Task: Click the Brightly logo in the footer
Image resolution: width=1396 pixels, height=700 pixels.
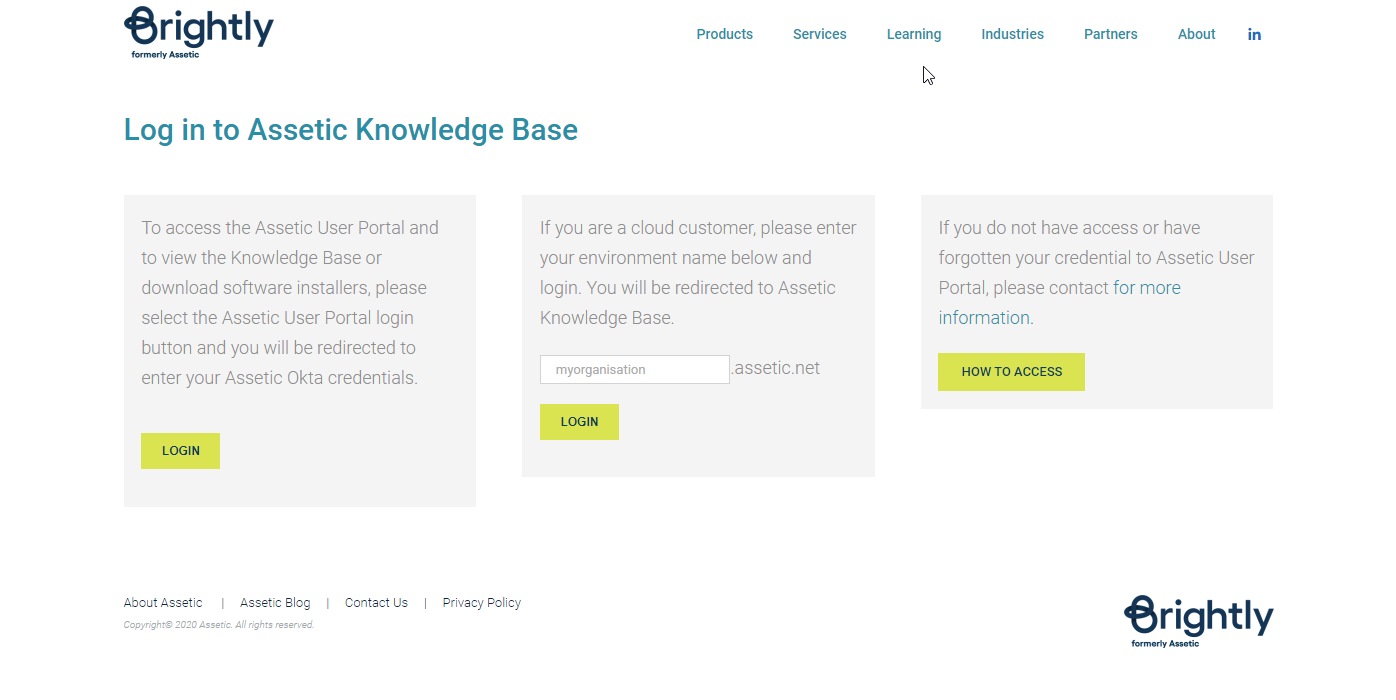Action: pos(1199,621)
